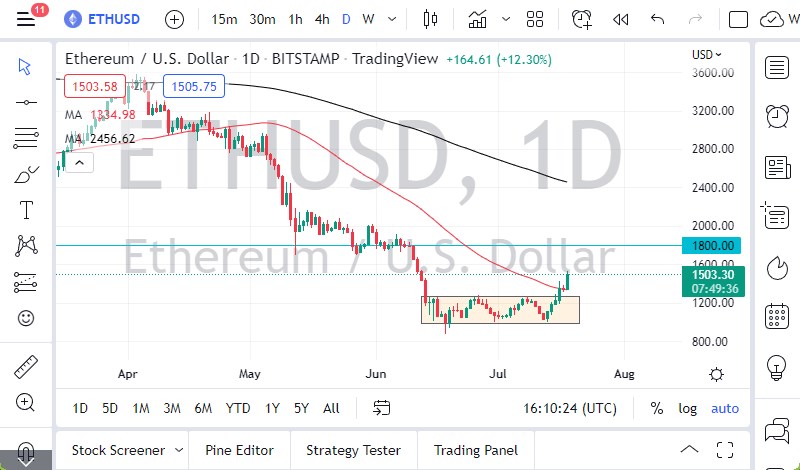Select the Brush drawing tool
Image resolution: width=800 pixels, height=470 pixels.
coord(25,174)
